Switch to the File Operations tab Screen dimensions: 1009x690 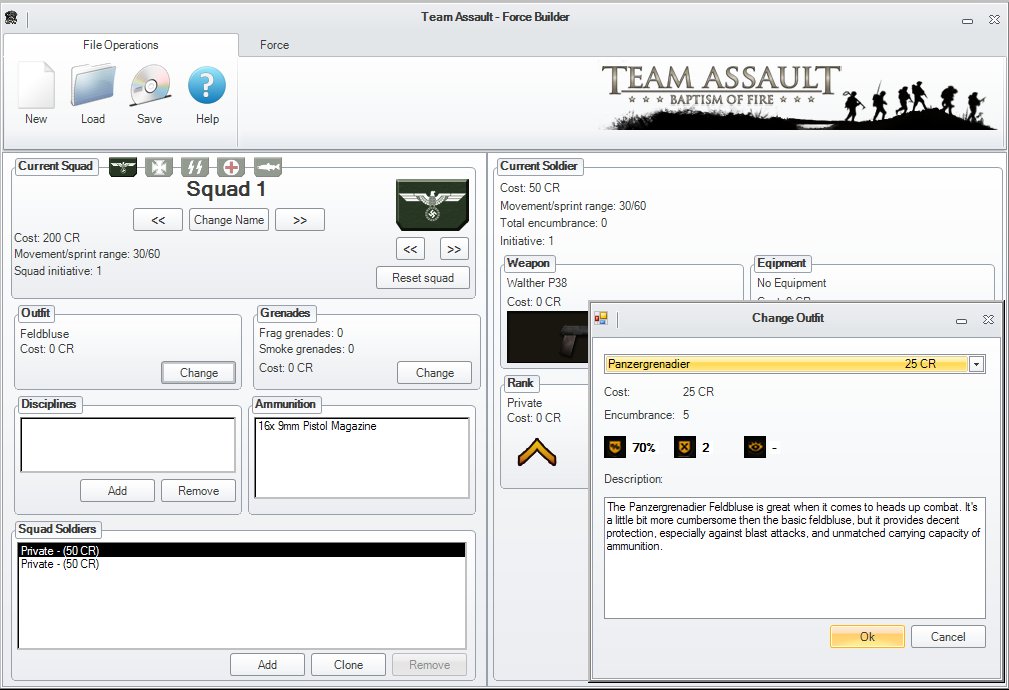(122, 45)
